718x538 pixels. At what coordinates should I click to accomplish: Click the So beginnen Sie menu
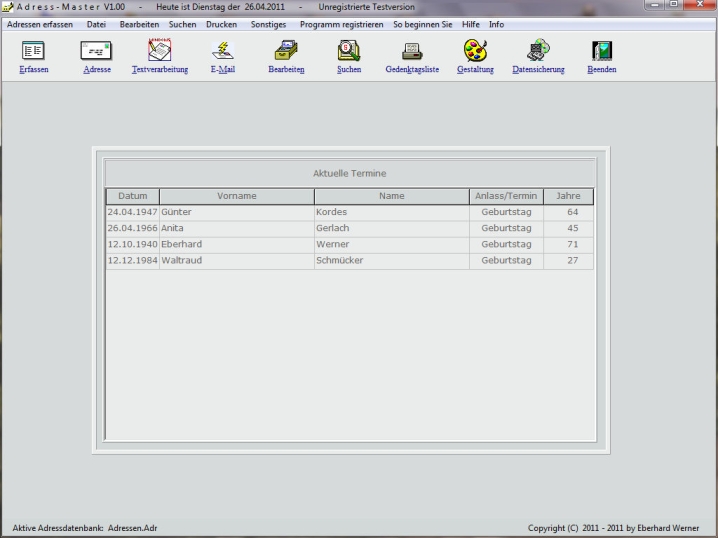(422, 24)
